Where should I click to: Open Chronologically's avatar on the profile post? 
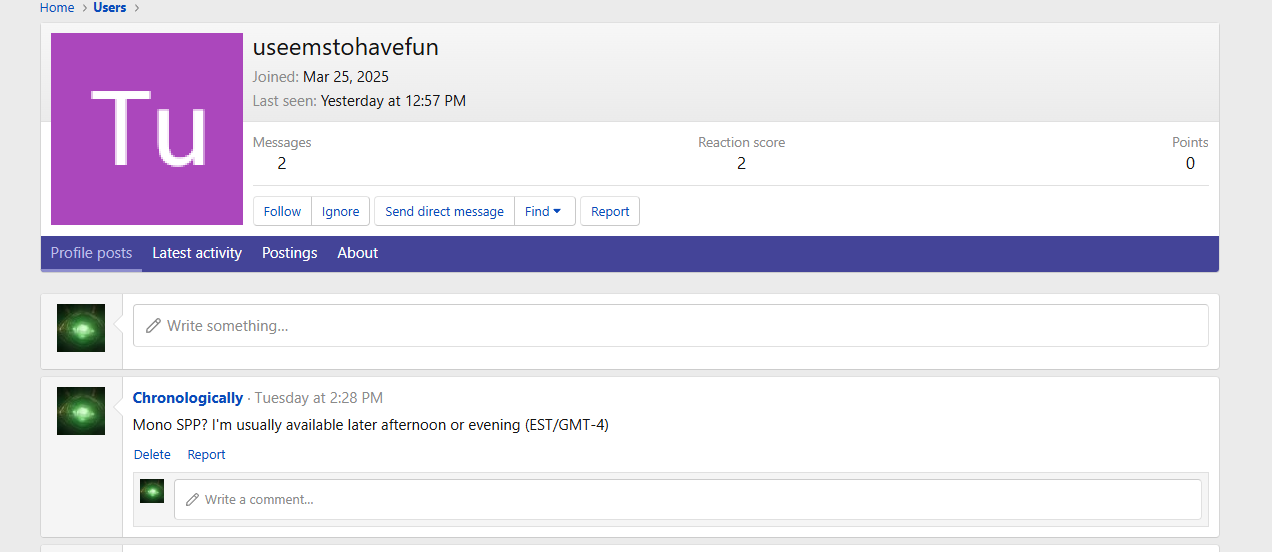coord(81,411)
